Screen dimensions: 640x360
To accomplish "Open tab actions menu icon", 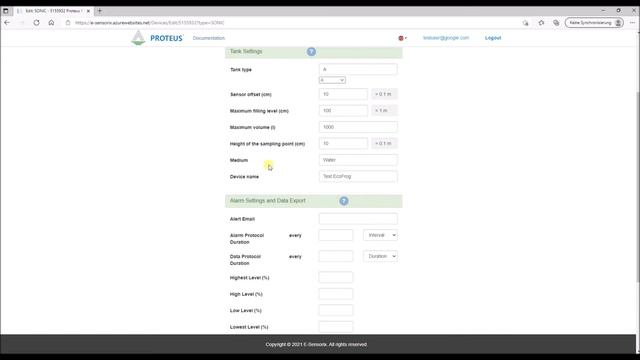I will coord(6,11).
